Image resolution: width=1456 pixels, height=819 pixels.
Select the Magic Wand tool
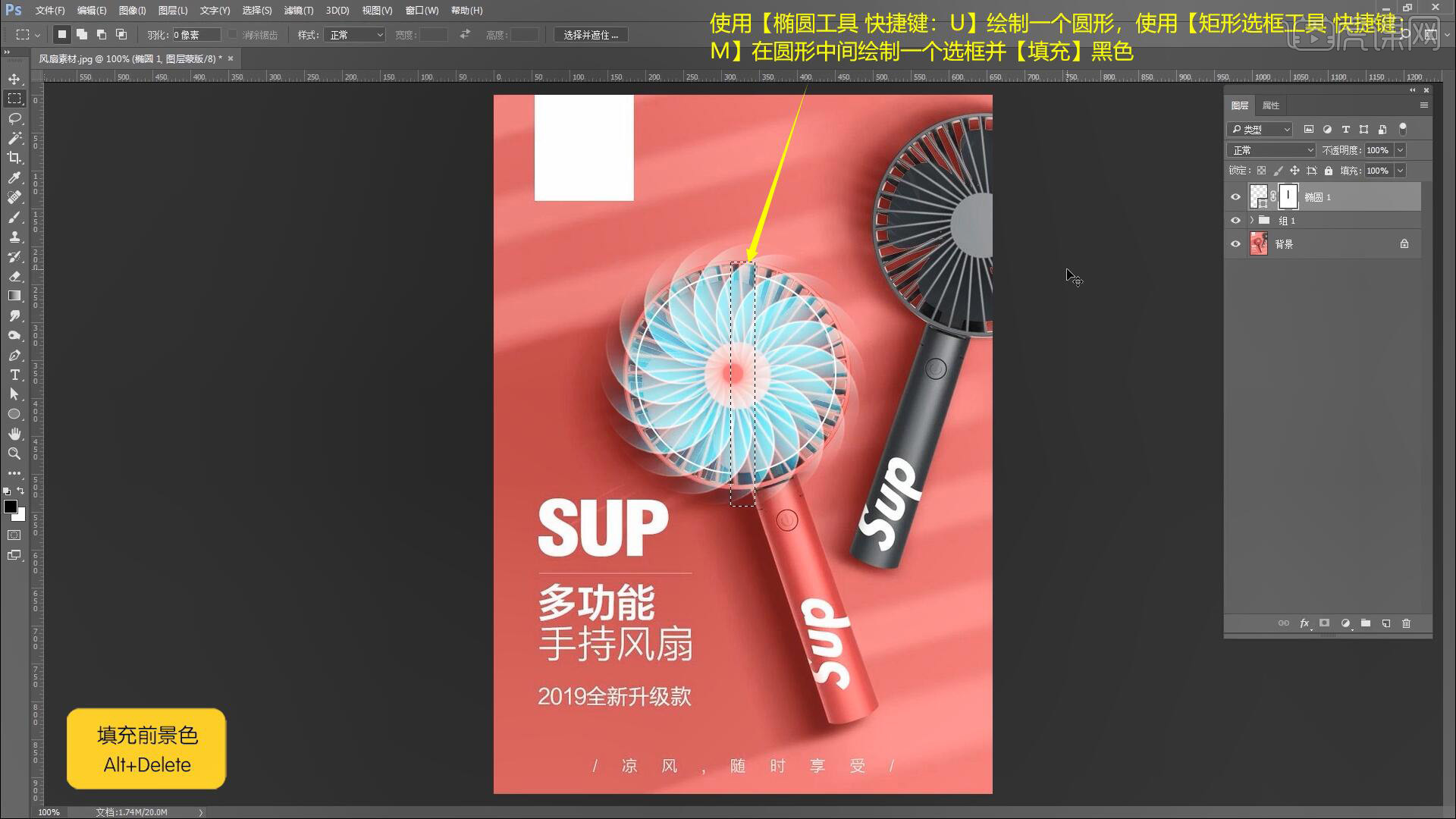click(14, 138)
